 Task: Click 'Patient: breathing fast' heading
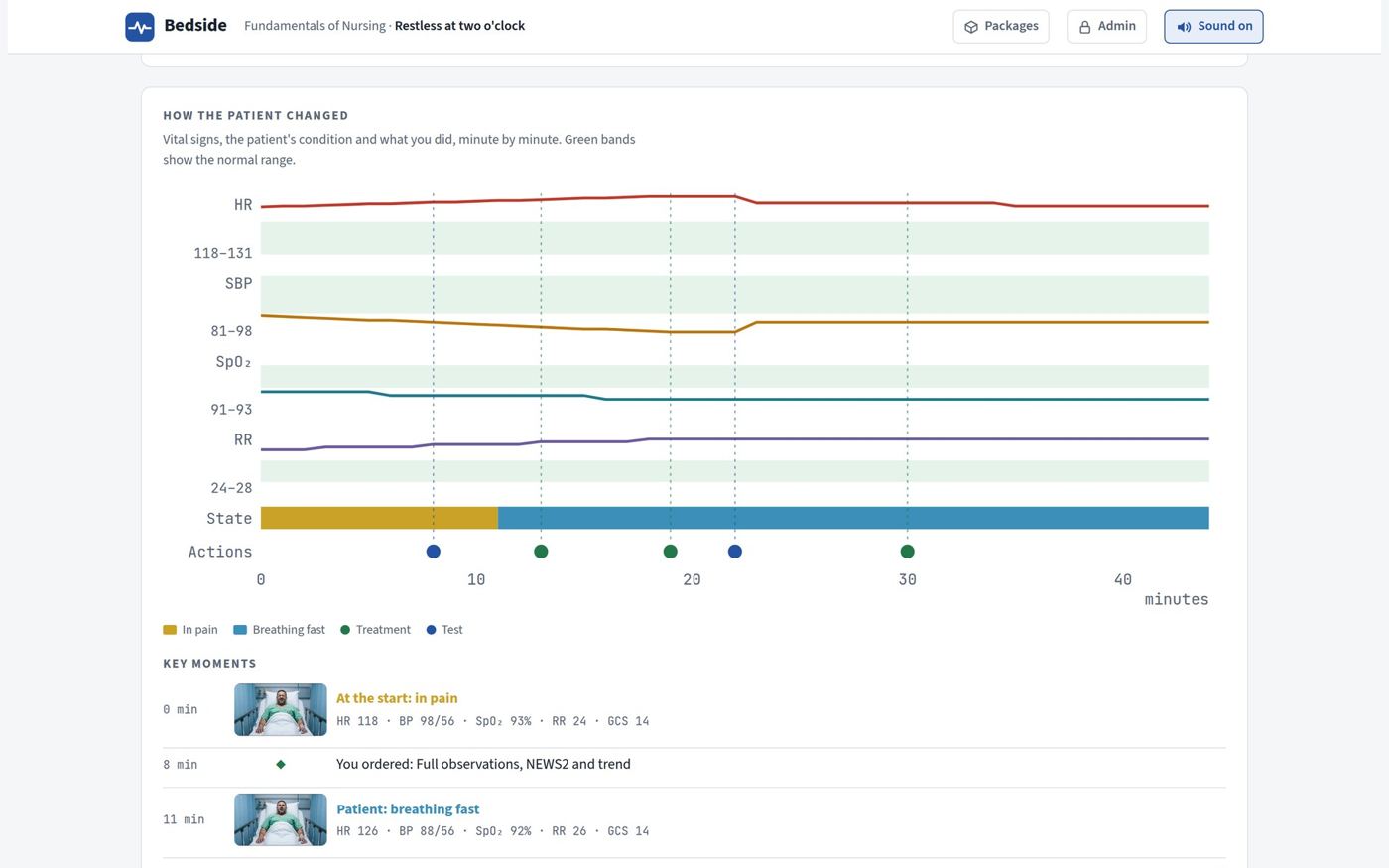point(408,808)
